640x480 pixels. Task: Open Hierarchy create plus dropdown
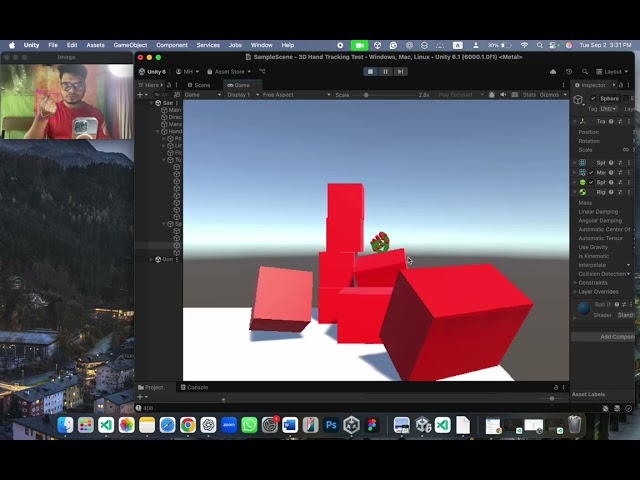point(142,95)
